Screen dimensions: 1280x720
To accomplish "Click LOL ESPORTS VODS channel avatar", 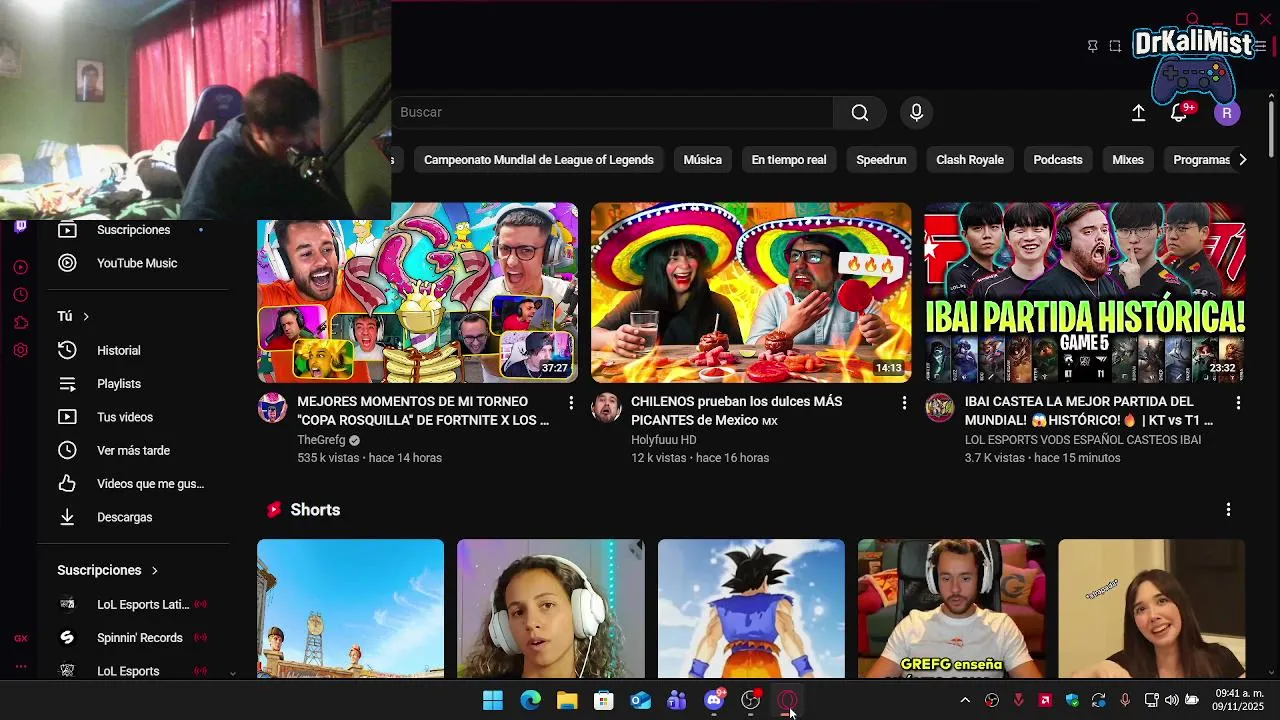I will (939, 408).
